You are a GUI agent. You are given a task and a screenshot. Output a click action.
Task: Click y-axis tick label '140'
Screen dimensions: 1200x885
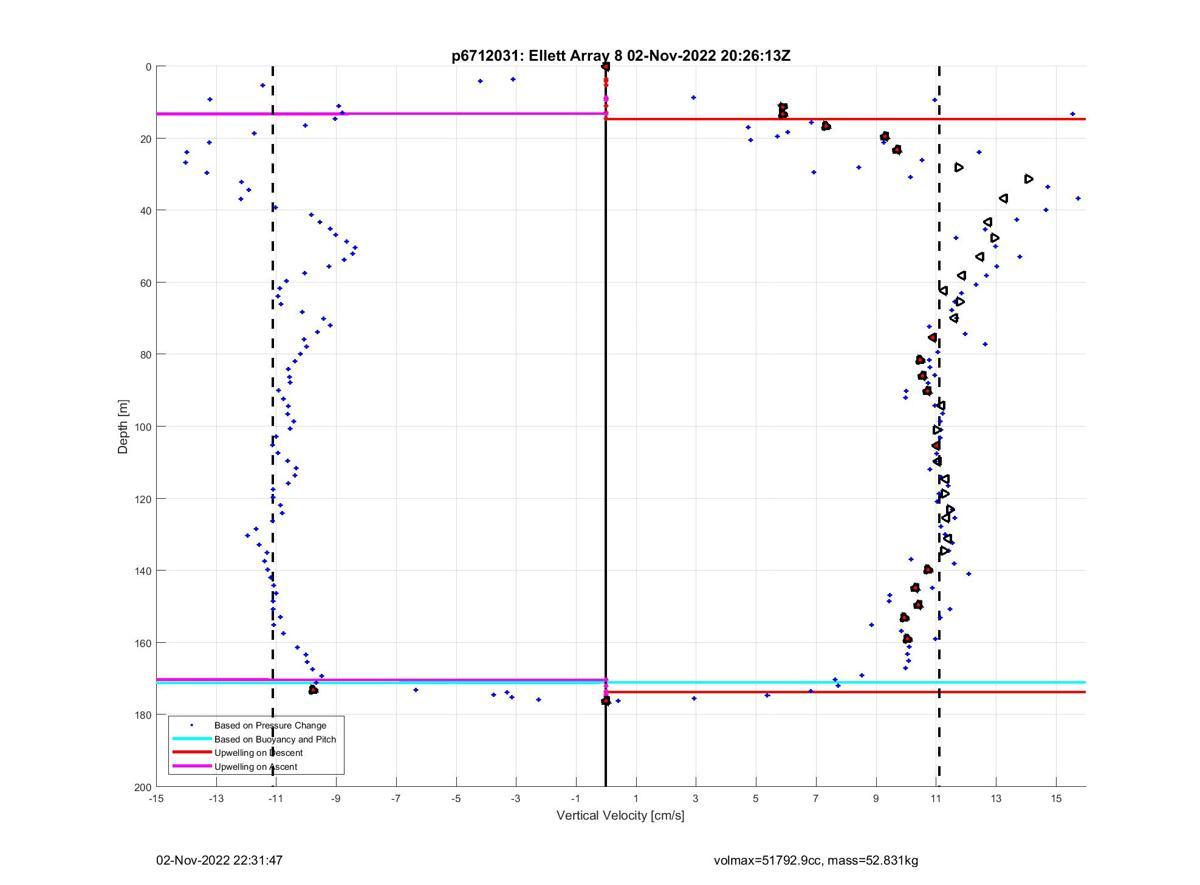pos(142,571)
